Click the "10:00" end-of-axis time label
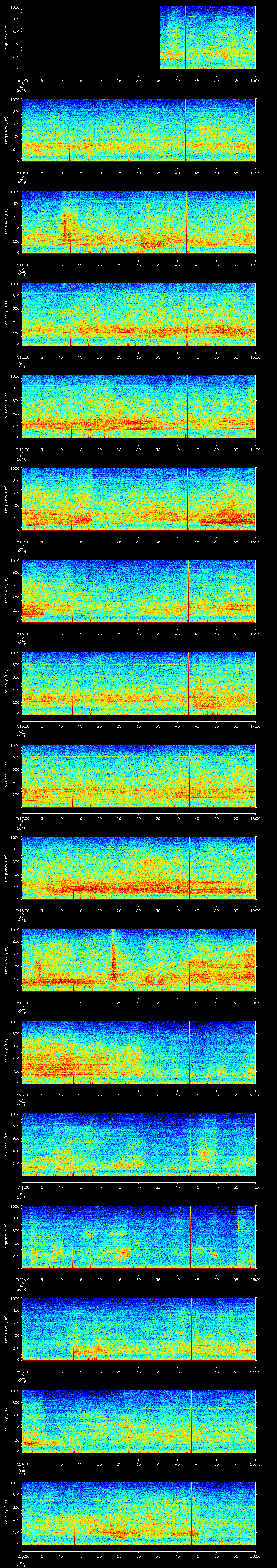 click(x=256, y=80)
